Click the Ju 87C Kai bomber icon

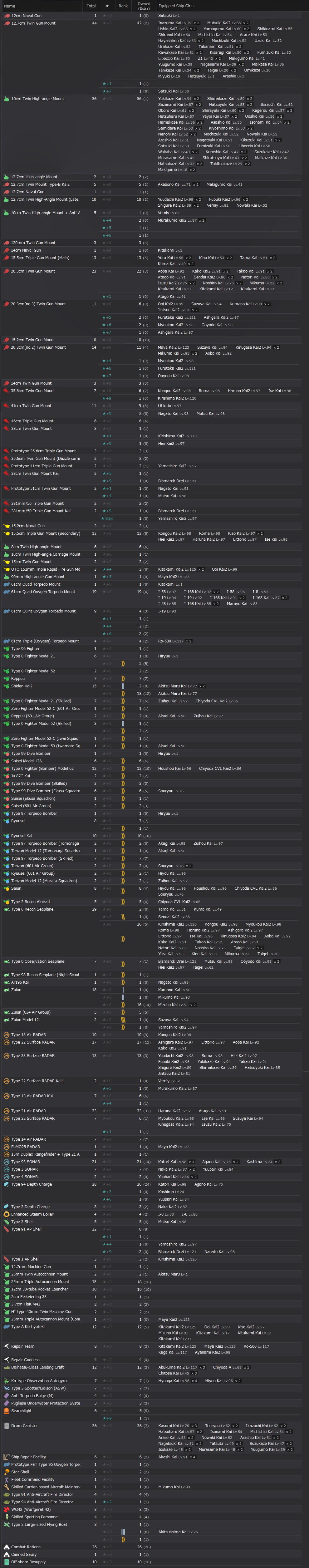(7, 776)
